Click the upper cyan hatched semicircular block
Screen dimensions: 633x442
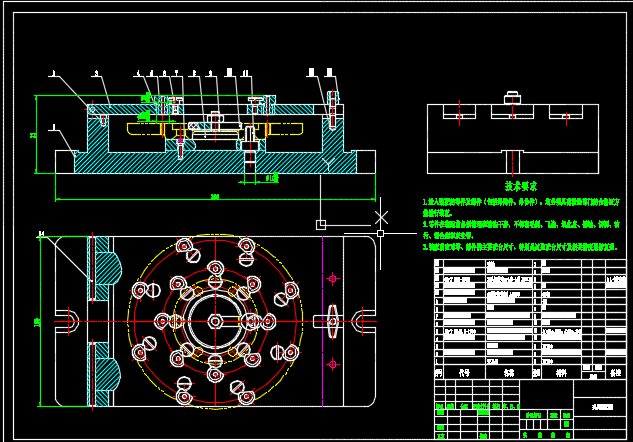point(106,267)
